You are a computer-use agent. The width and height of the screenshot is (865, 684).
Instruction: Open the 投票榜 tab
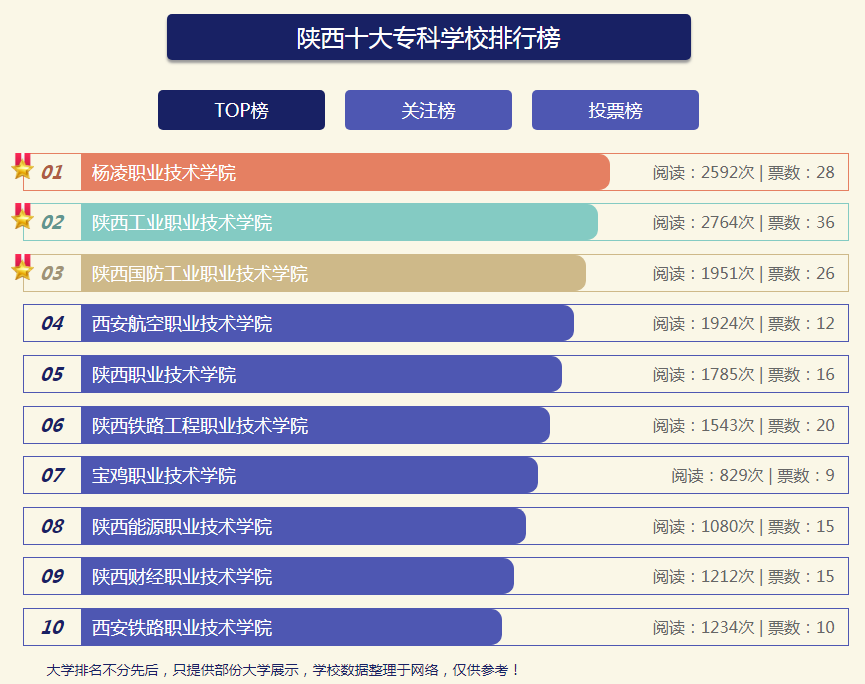(615, 110)
